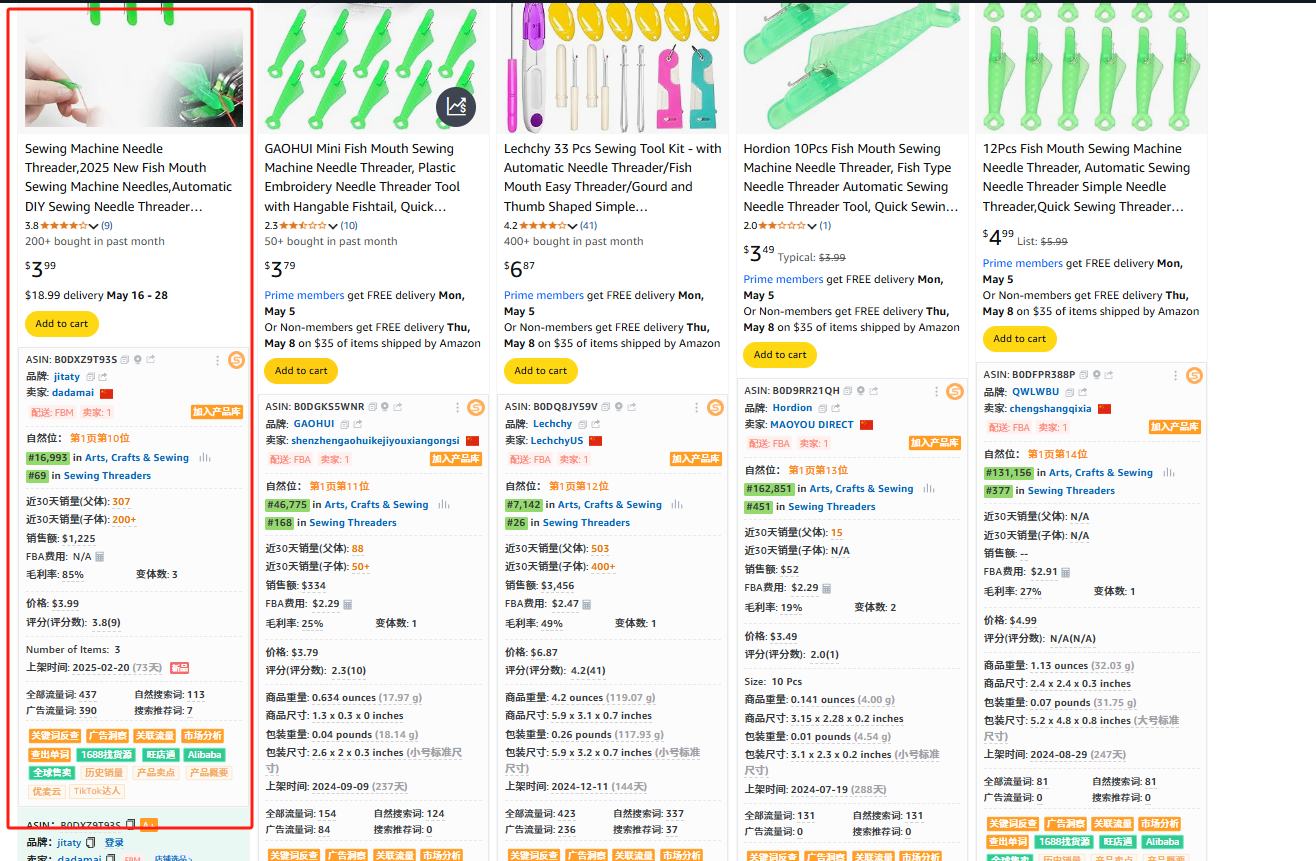
Task: Expand the 2.0 star rating dropdown arrow
Action: 813,226
